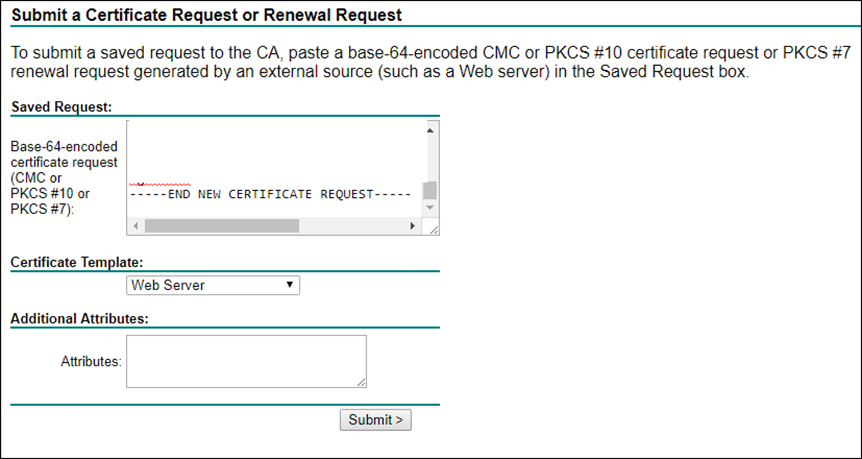This screenshot has width=862, height=459.
Task: Submit the certificate request
Action: pos(375,420)
